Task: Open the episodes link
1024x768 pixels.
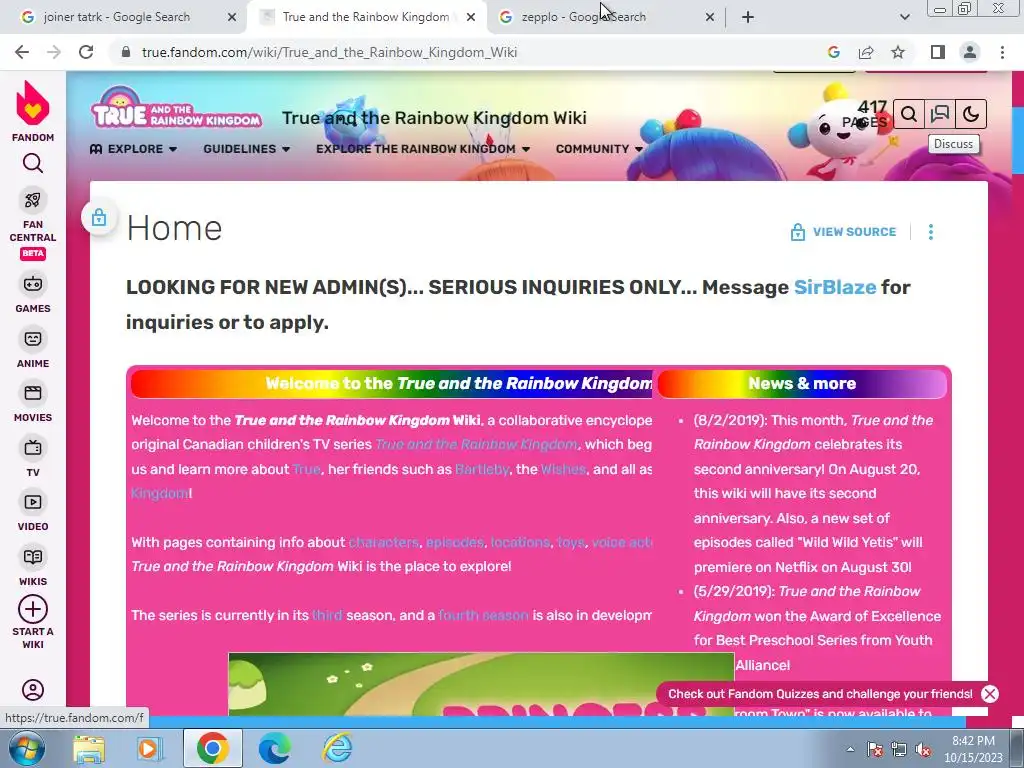Action: [455, 542]
